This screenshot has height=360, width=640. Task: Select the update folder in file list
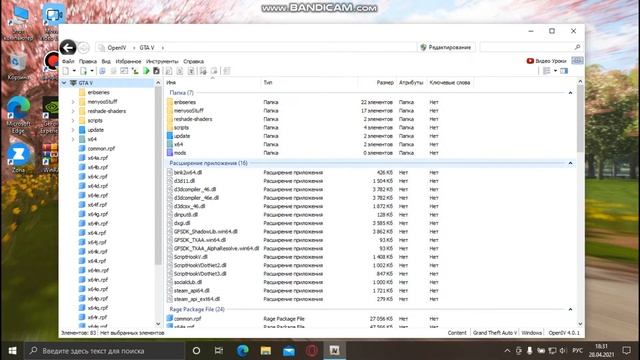pyautogui.click(x=182, y=136)
